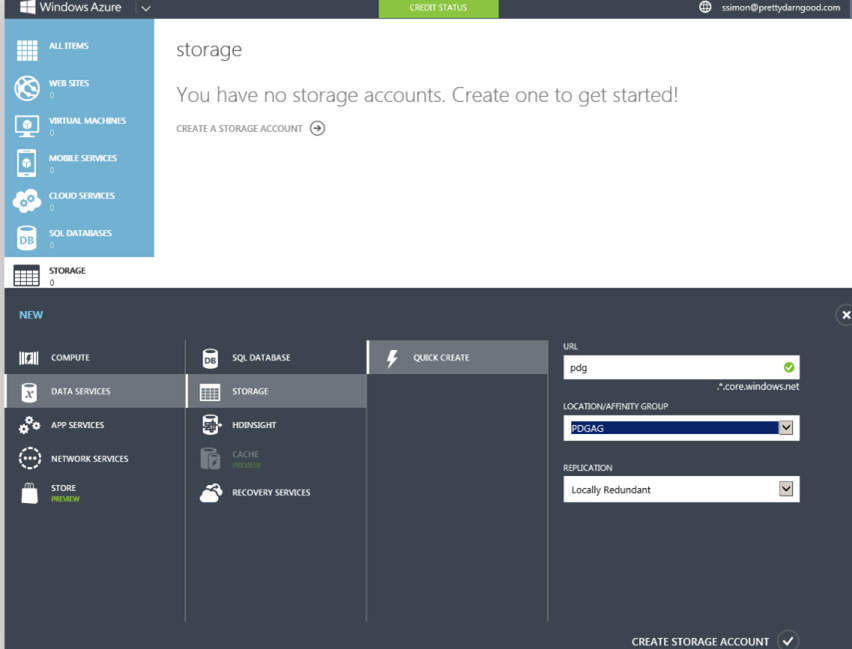Pick SQL DATABASE label in data services list
Screen dimensions: 852x649
pyautogui.click(x=261, y=358)
